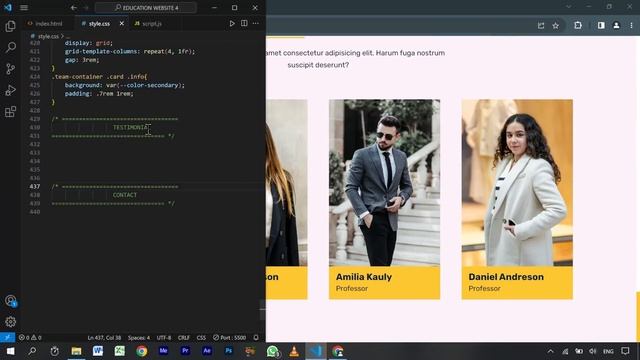Open Google Chrome from the taskbar

tap(142, 351)
